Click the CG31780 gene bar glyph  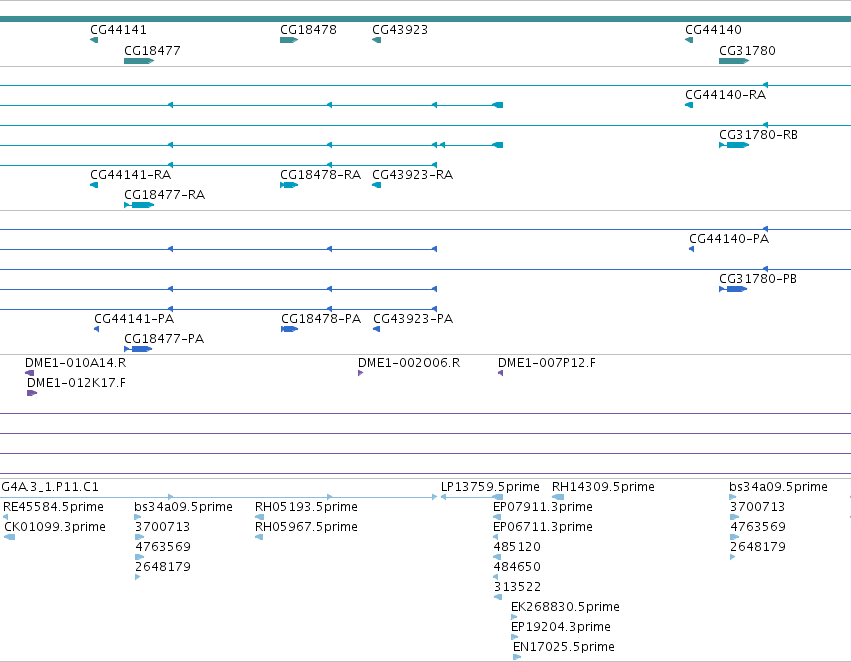(734, 61)
